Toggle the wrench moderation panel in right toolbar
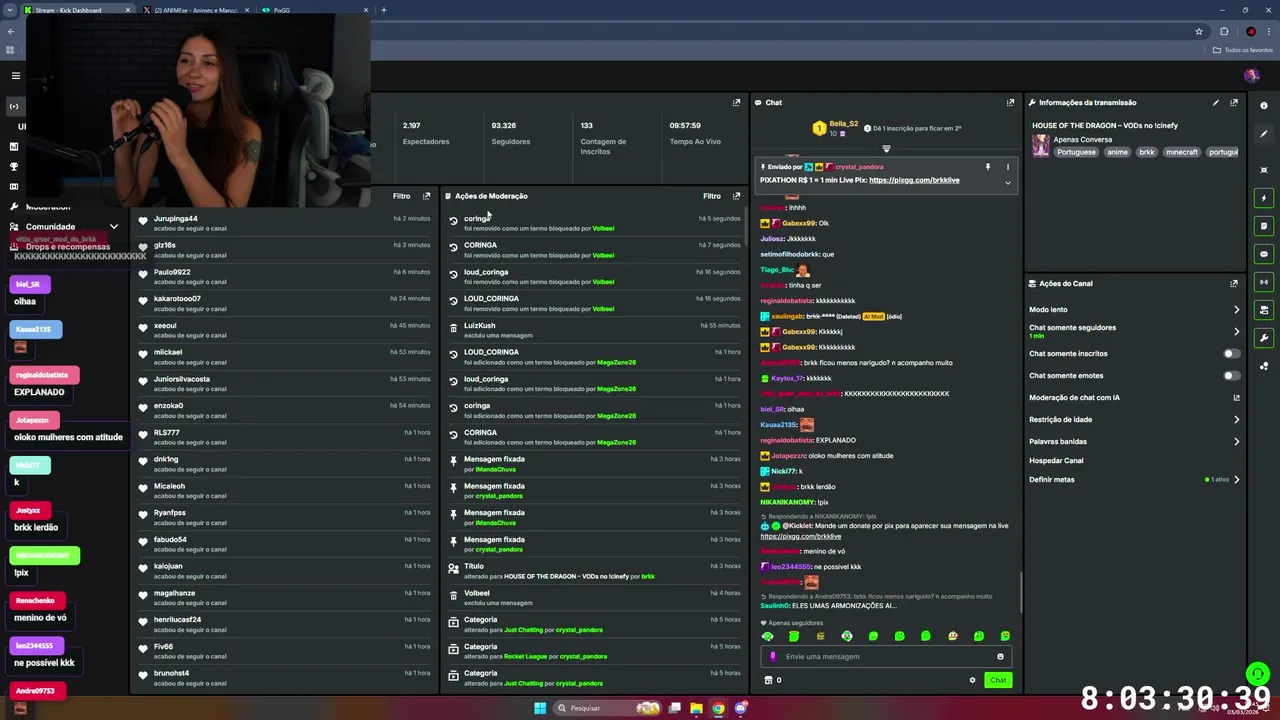This screenshot has width=1280, height=720. [x=1264, y=338]
